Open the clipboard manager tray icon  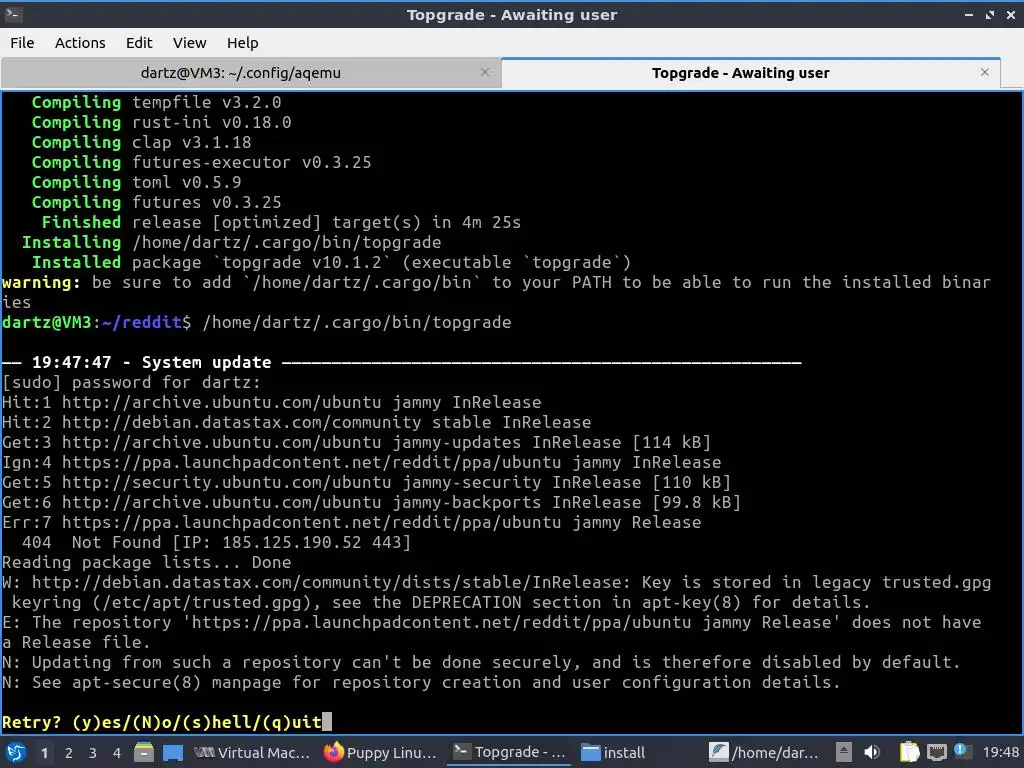coord(909,753)
